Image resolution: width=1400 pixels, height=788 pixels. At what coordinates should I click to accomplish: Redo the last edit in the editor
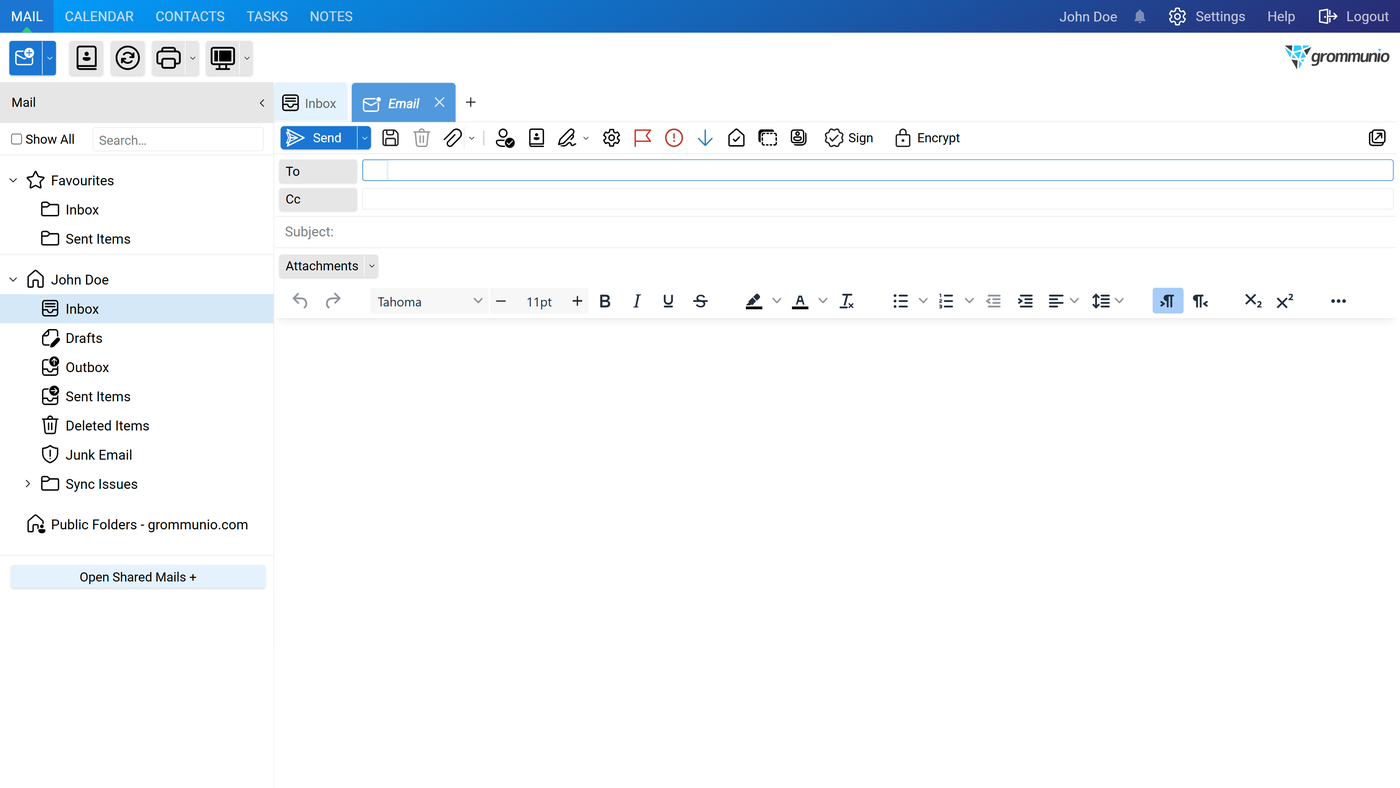tap(333, 301)
